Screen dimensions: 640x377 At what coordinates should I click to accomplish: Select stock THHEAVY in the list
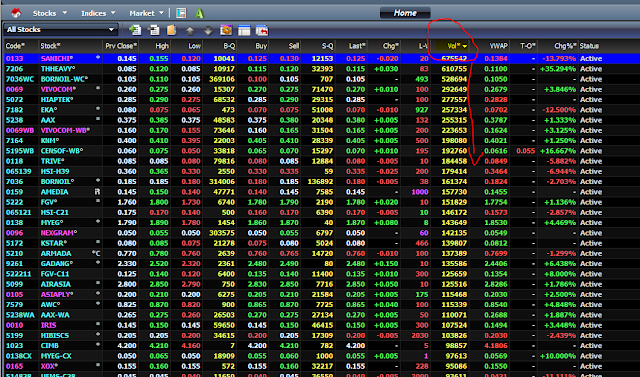coord(58,69)
